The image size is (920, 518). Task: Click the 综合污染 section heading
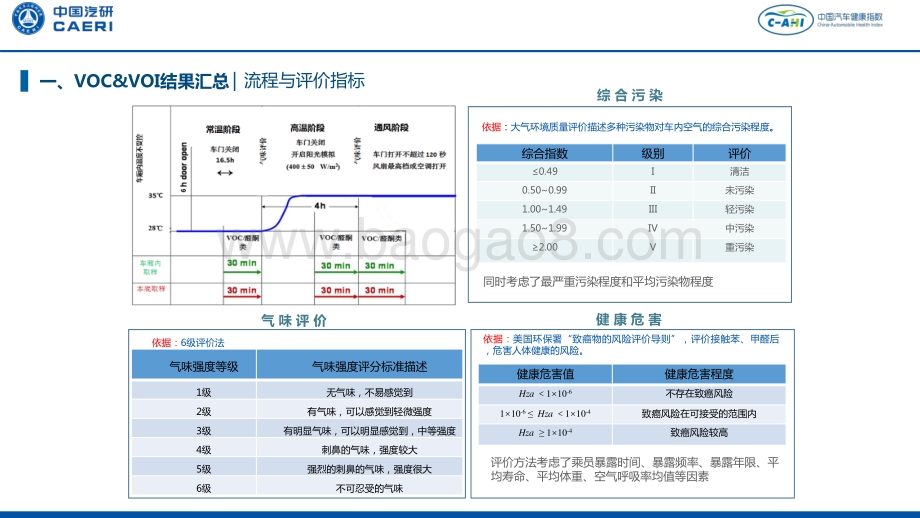tap(630, 95)
